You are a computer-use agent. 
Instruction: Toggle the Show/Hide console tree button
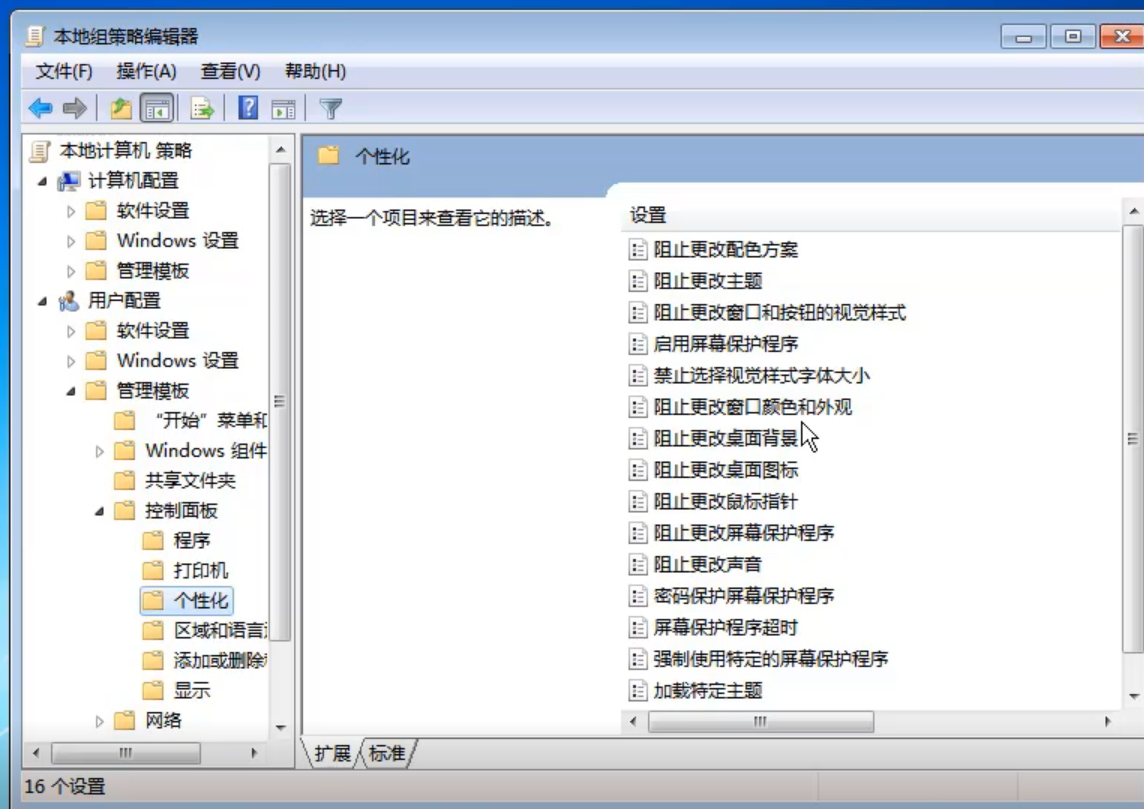pyautogui.click(x=156, y=108)
